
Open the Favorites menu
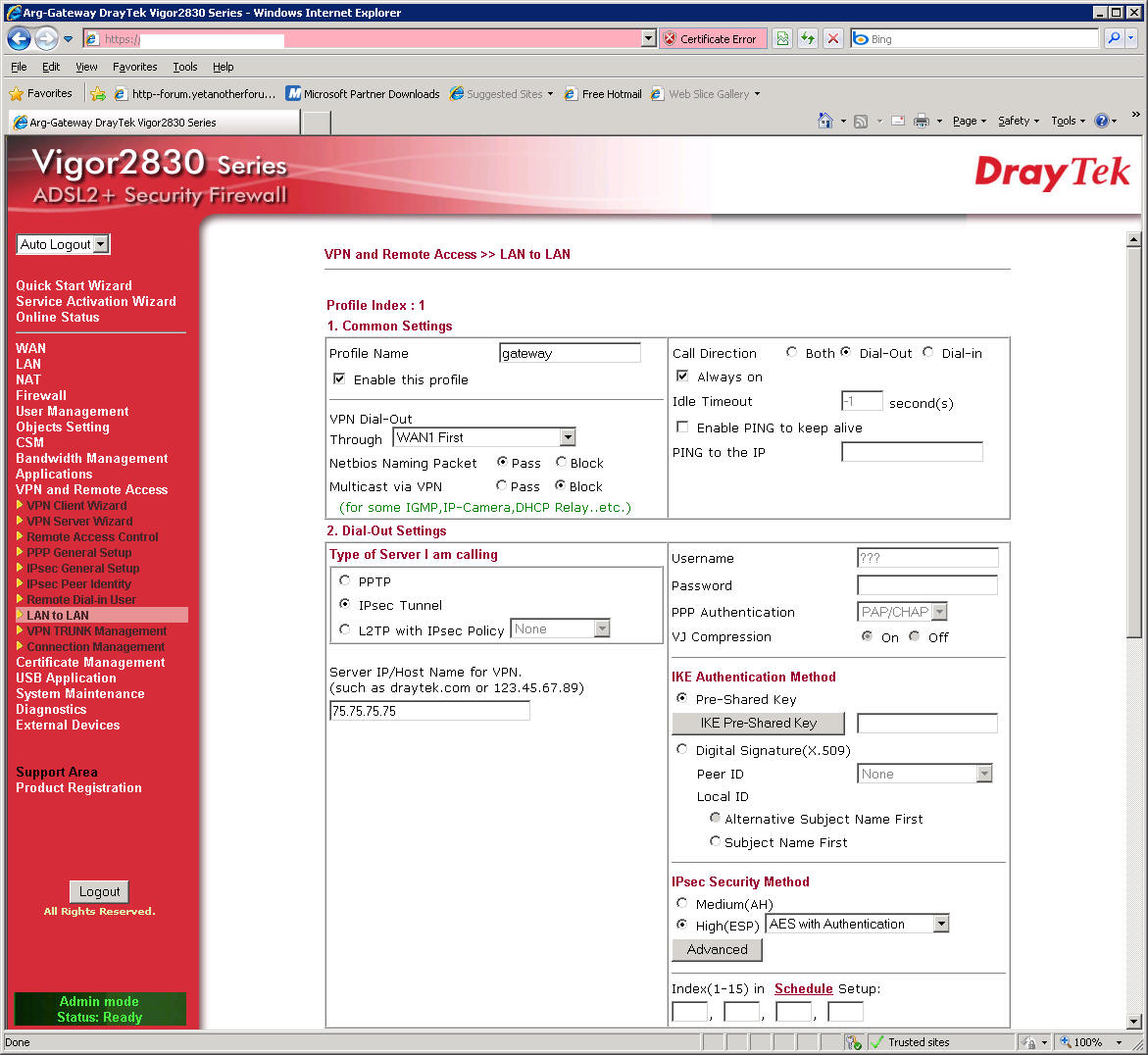[x=134, y=67]
